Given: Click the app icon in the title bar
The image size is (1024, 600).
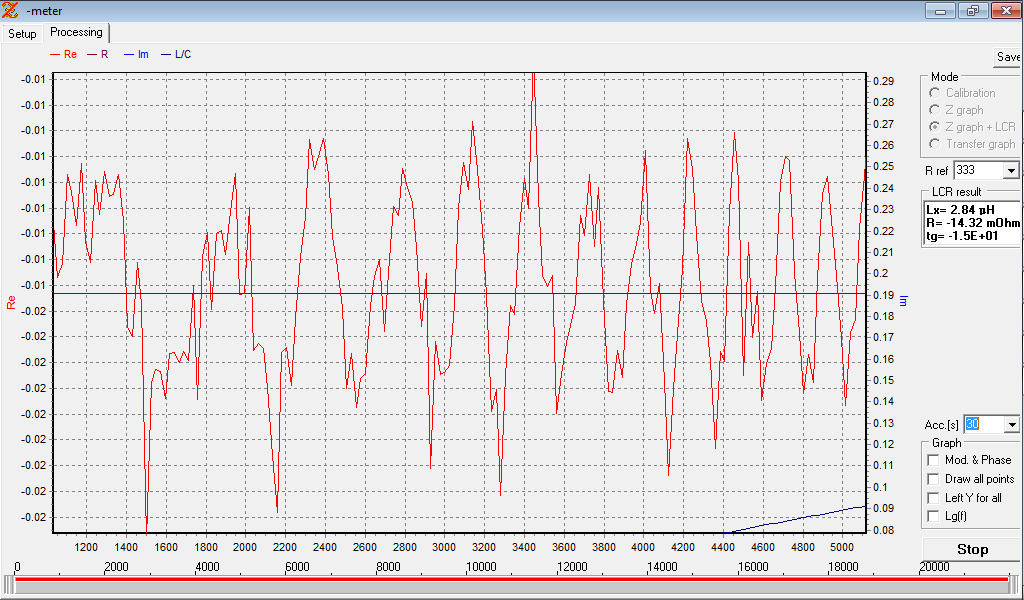Looking at the screenshot, I should pos(10,10).
